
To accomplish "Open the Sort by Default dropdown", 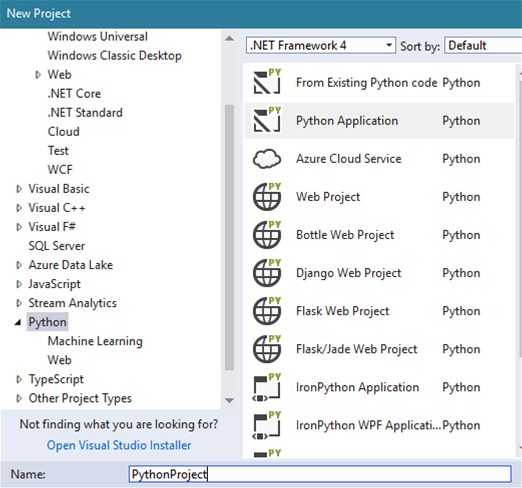I will click(483, 45).
